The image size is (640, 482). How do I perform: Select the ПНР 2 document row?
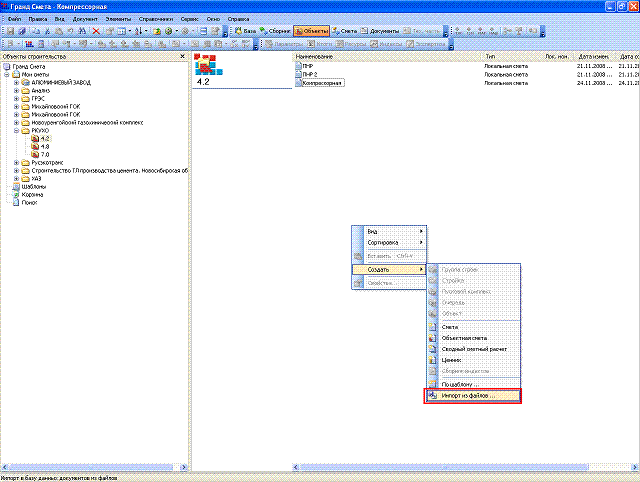tap(309, 74)
